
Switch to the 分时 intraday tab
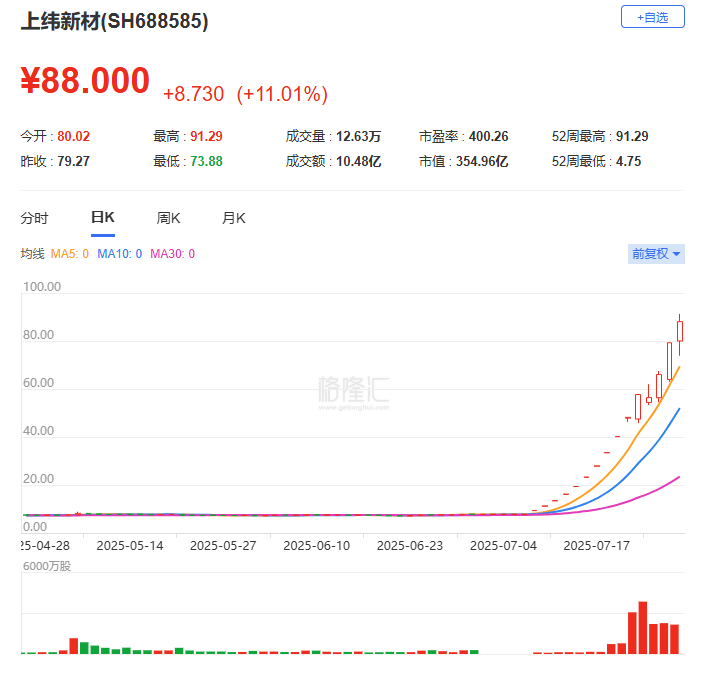coord(34,218)
